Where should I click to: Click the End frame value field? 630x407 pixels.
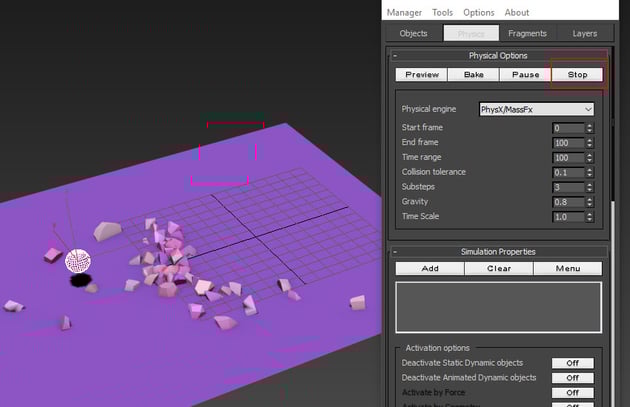[568, 143]
